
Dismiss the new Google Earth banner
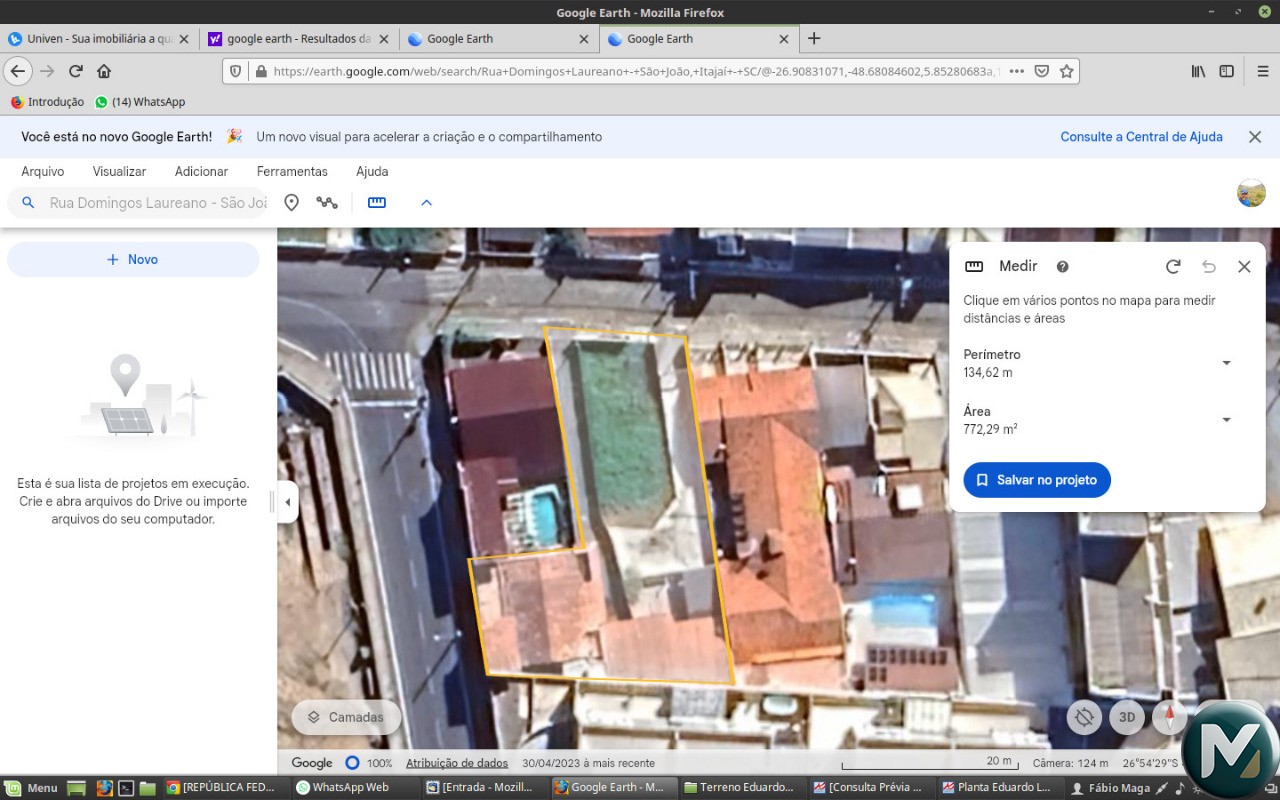pos(1255,137)
